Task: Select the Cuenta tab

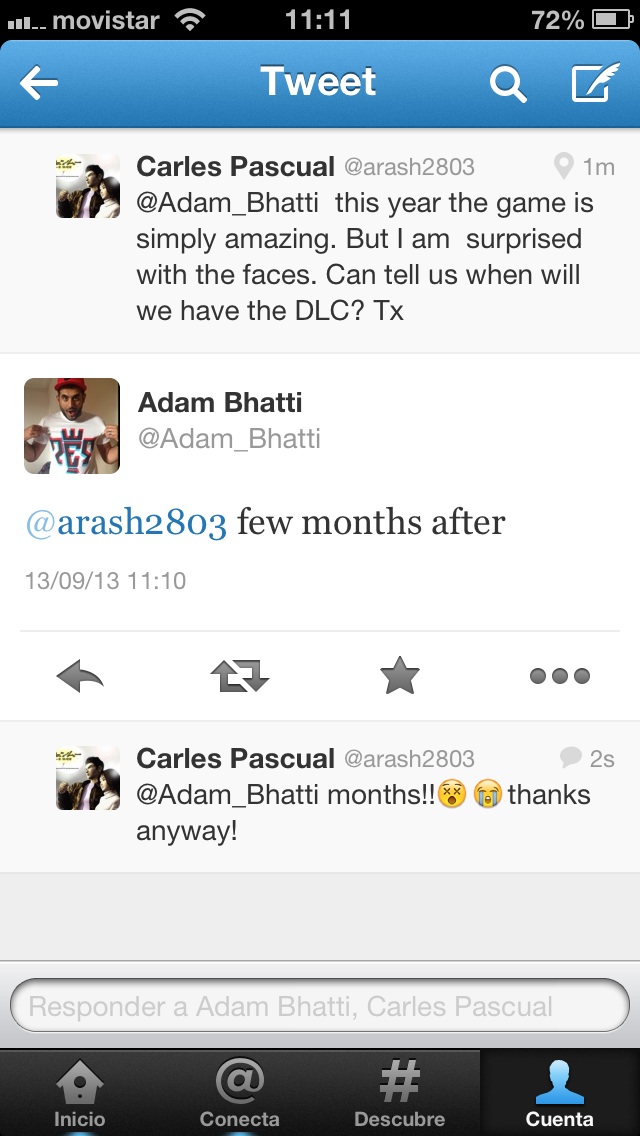Action: point(560,1093)
